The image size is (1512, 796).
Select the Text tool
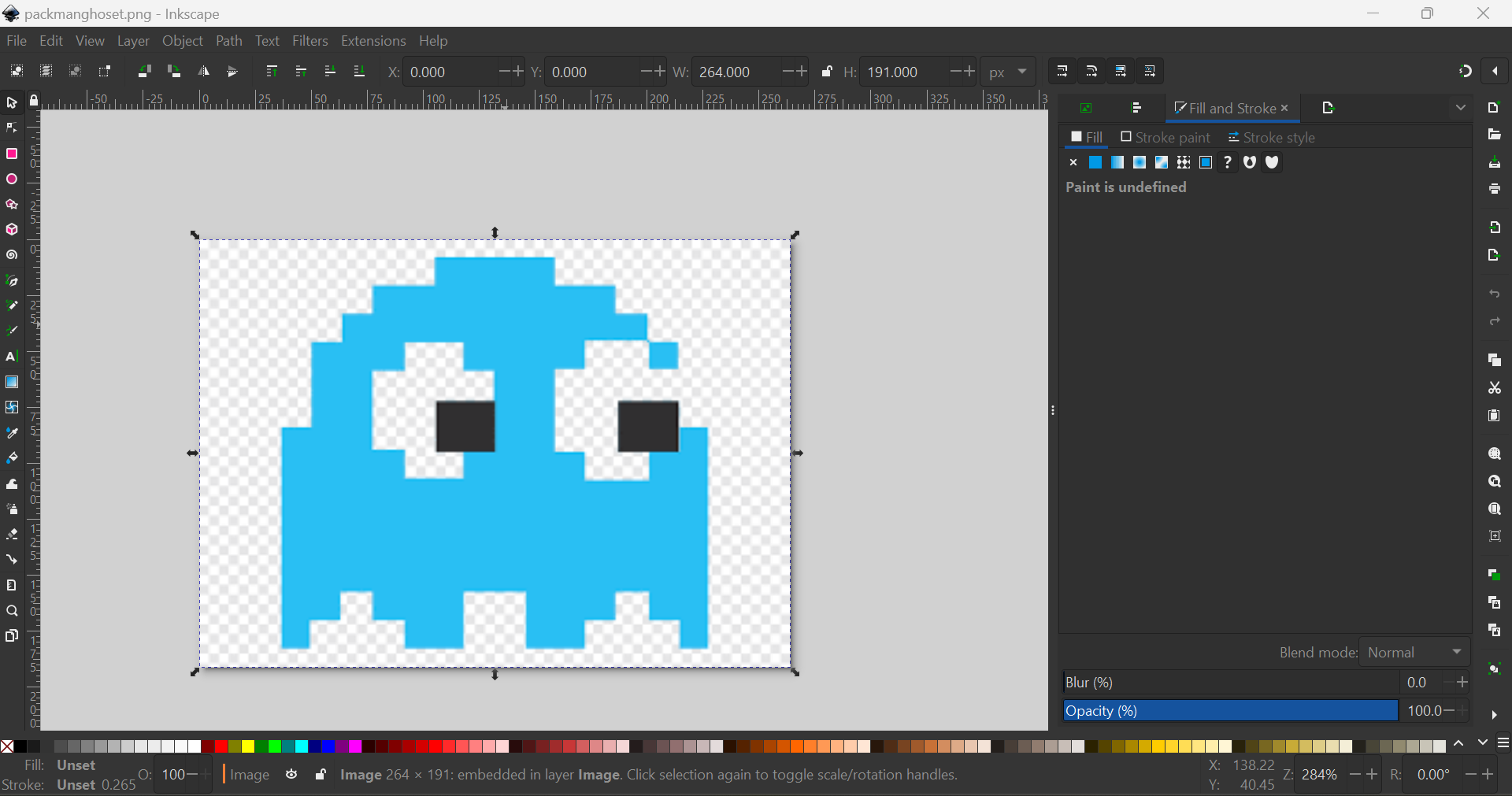click(x=12, y=357)
